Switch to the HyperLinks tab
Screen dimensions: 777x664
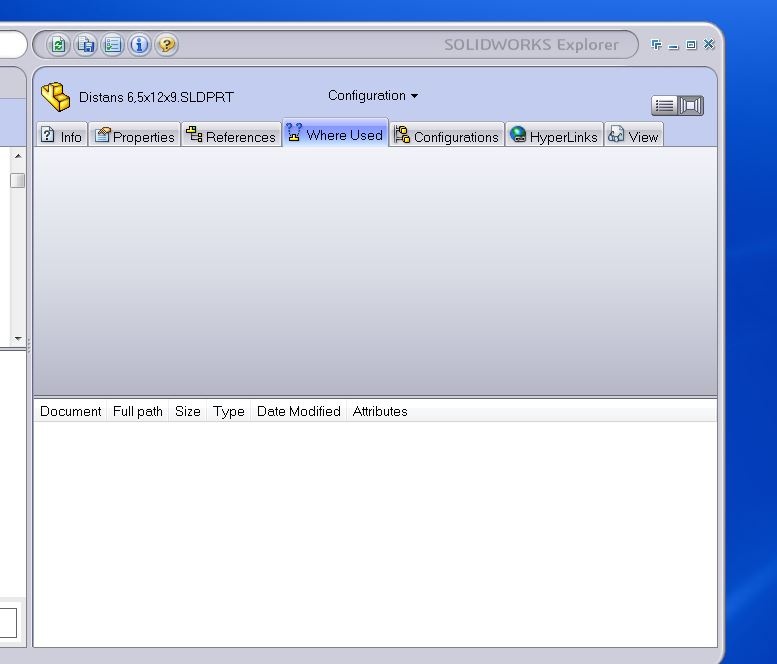tap(554, 135)
